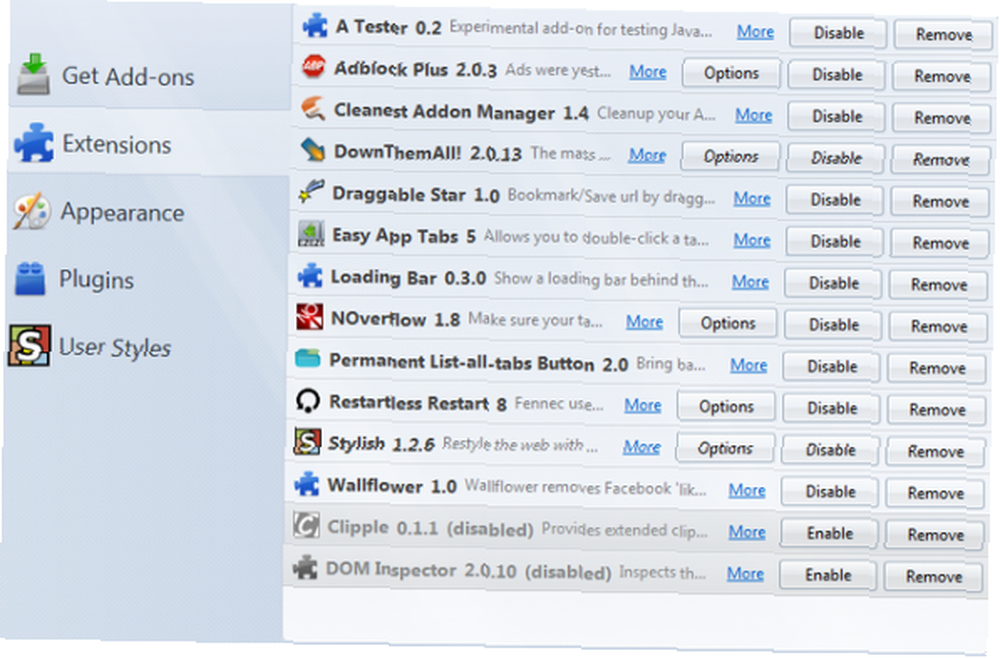1000x658 pixels.
Task: Show more about Clipple
Action: (x=747, y=532)
